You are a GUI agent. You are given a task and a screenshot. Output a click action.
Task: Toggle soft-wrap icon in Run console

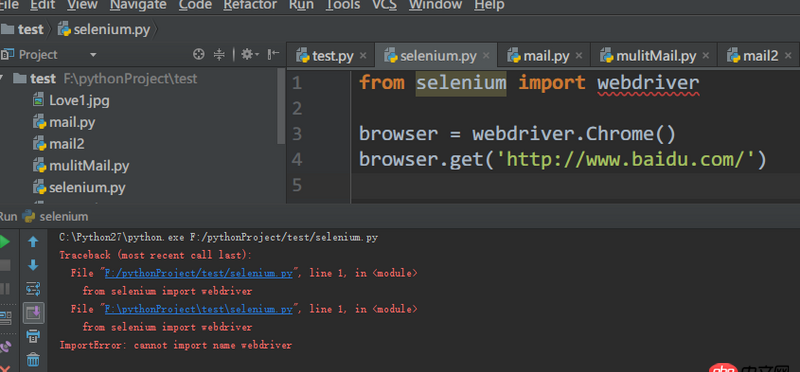coord(33,289)
